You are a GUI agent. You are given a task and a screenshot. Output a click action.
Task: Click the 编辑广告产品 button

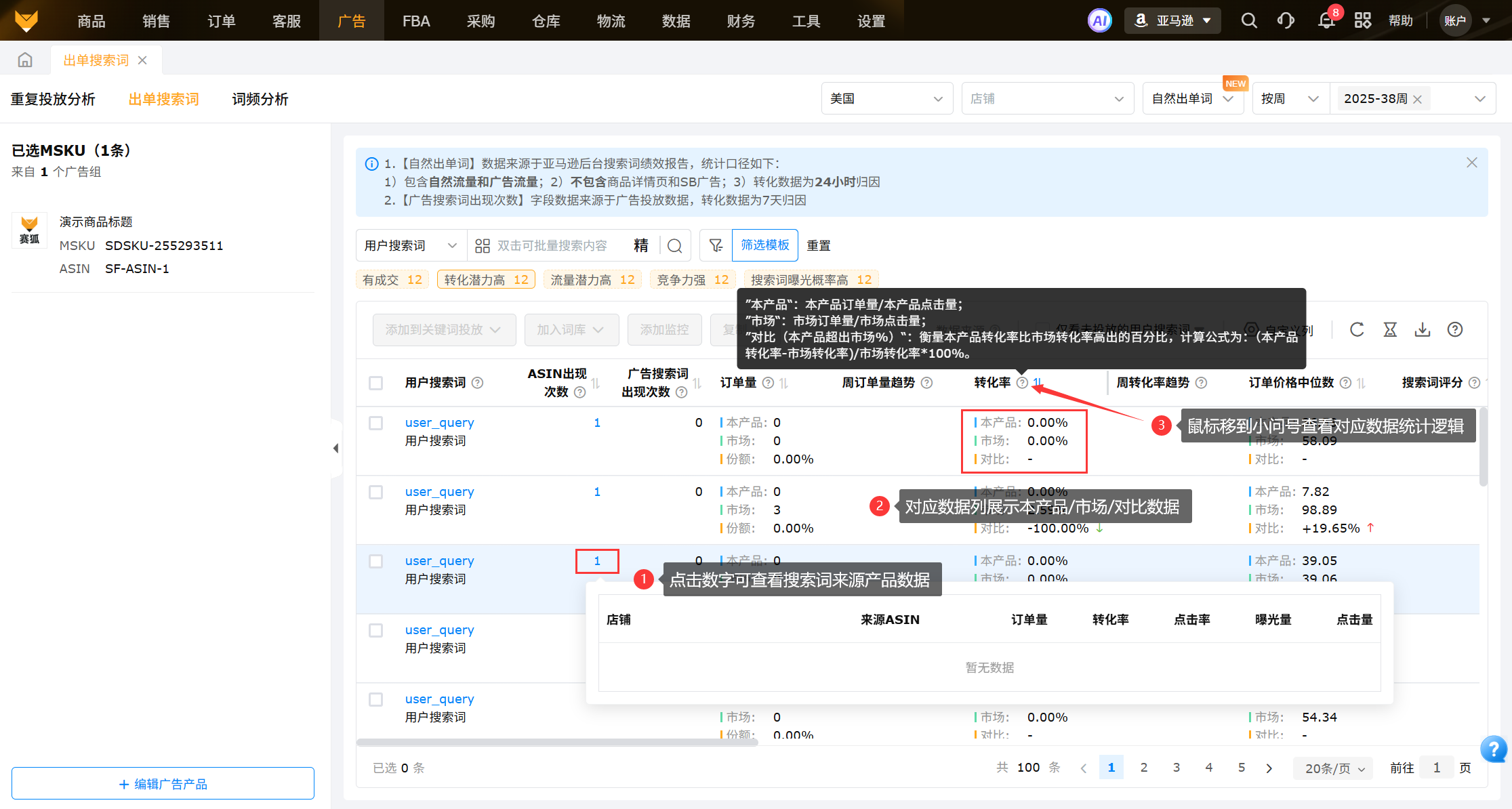(163, 784)
